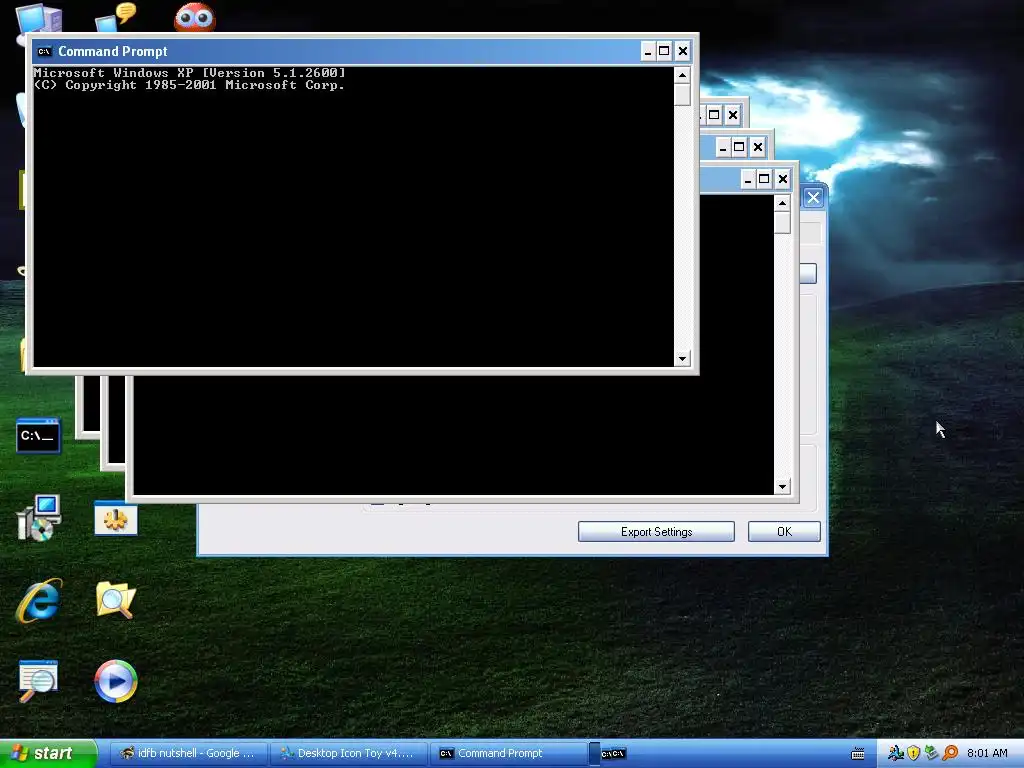
Task: Open the C:\ Command Prompt desktop shortcut
Action: click(x=39, y=436)
